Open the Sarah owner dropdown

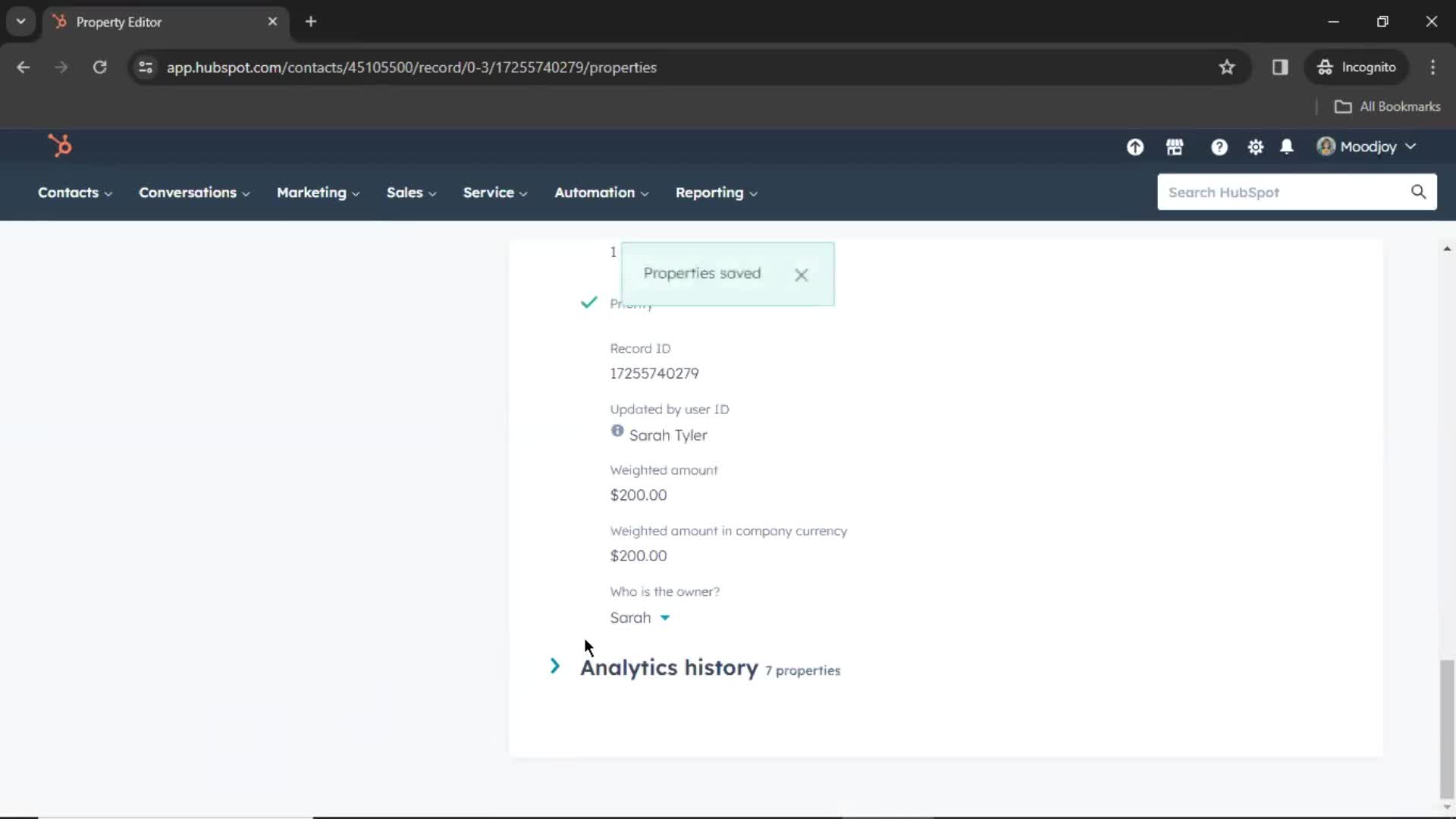tap(665, 617)
